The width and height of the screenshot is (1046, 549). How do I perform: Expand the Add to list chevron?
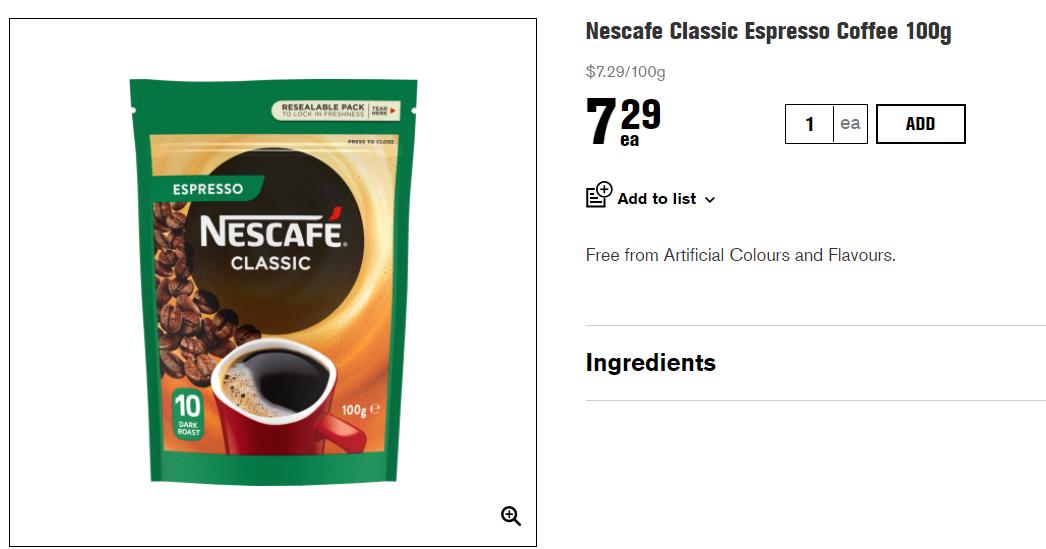coord(710,199)
